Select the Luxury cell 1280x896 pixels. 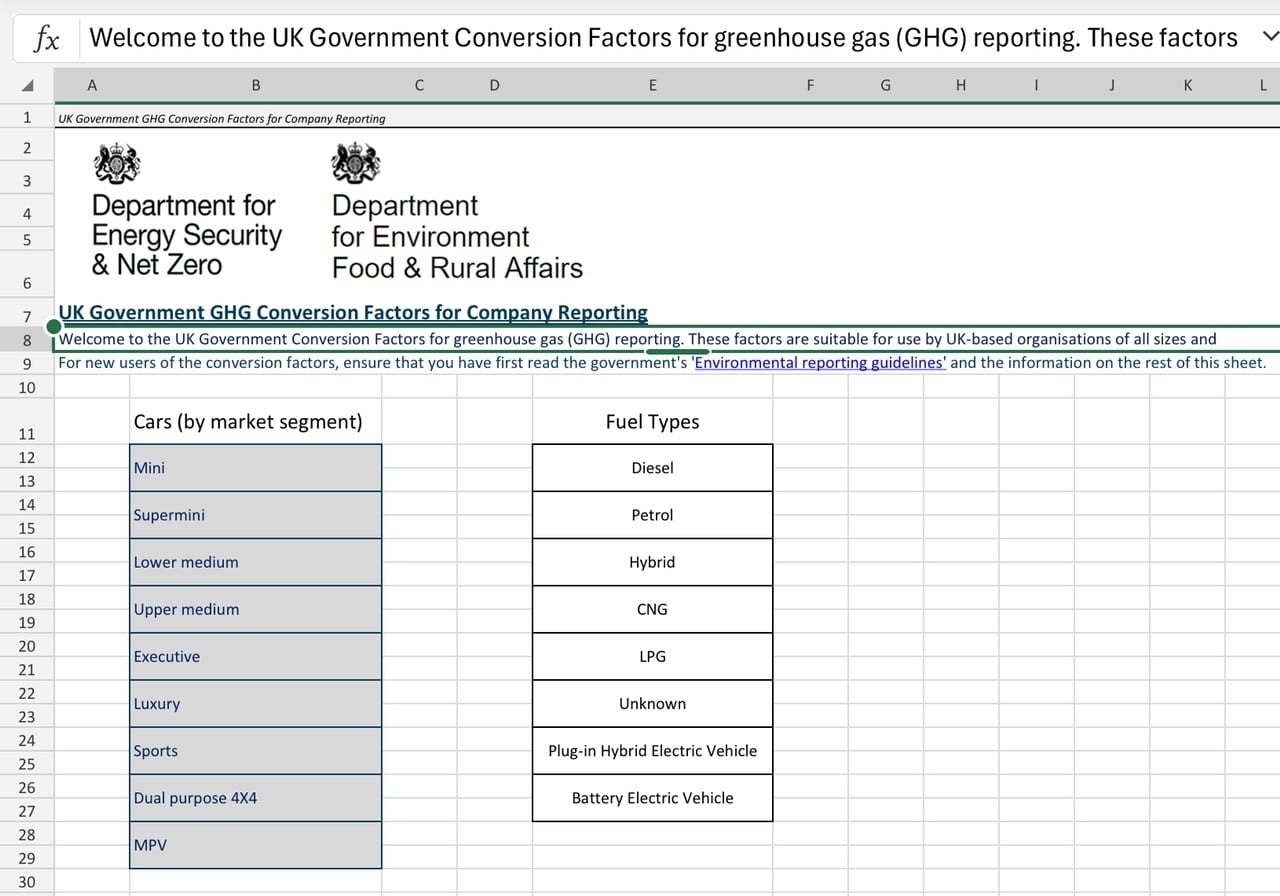click(256, 703)
